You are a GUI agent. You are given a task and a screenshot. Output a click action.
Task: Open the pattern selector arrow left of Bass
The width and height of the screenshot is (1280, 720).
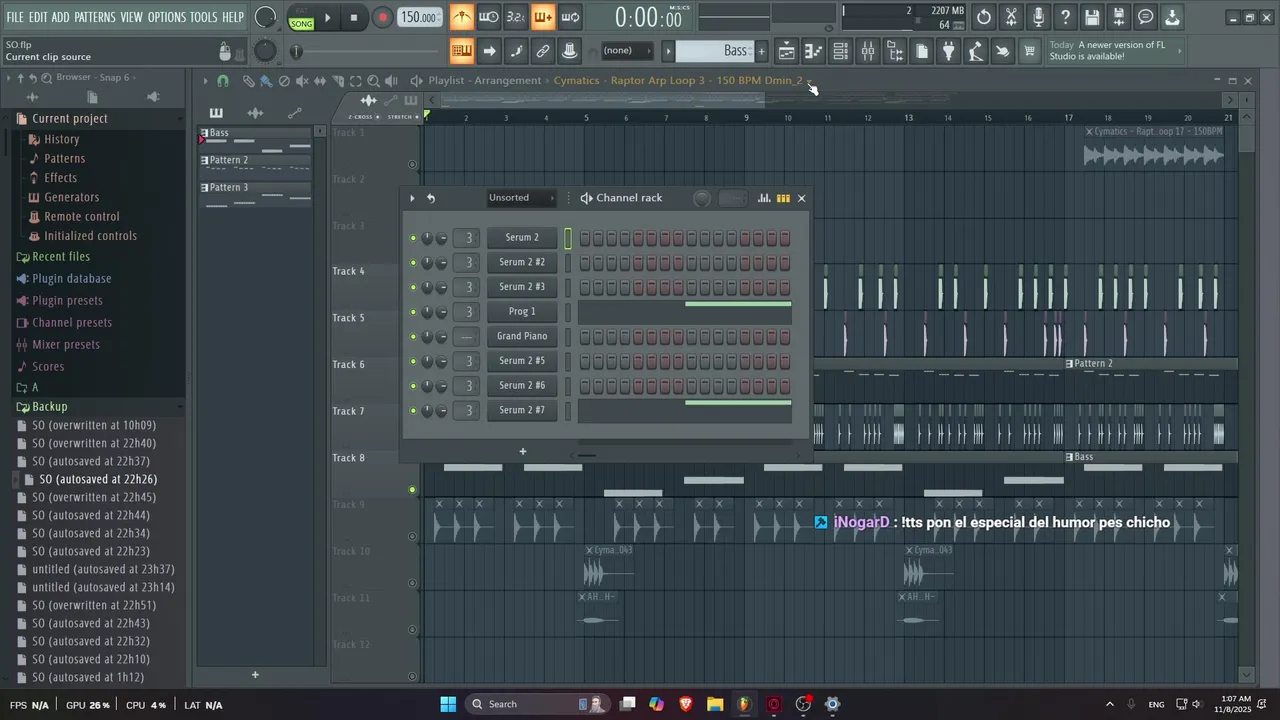point(667,51)
